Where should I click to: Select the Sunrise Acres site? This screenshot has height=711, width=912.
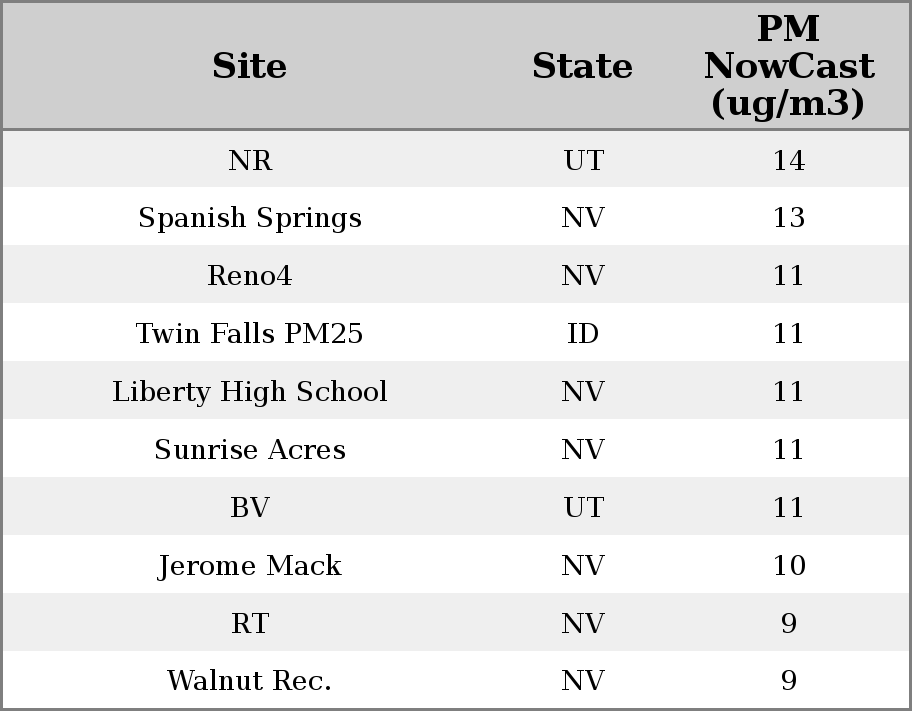[250, 450]
